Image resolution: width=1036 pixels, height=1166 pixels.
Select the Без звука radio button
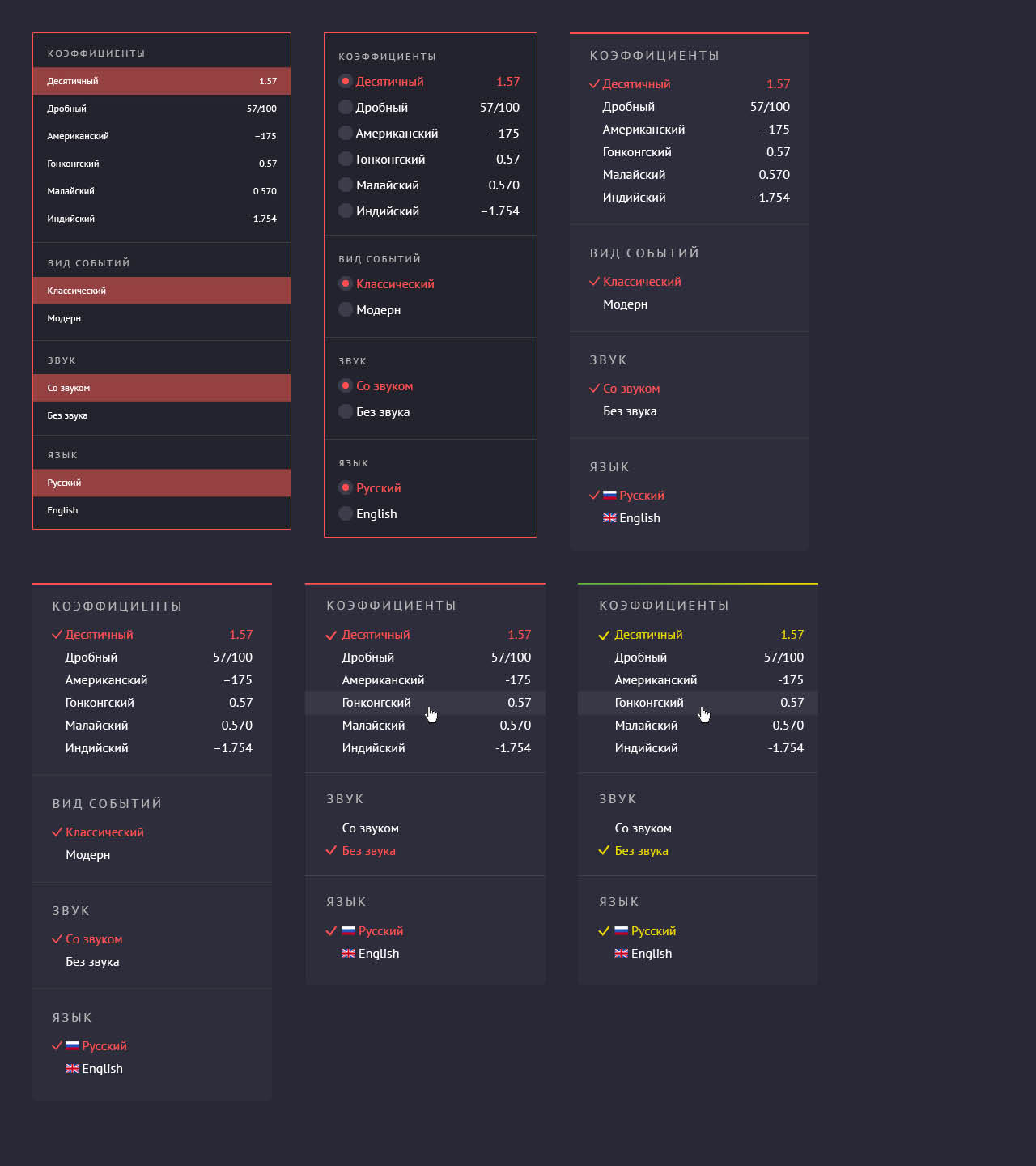coord(346,412)
